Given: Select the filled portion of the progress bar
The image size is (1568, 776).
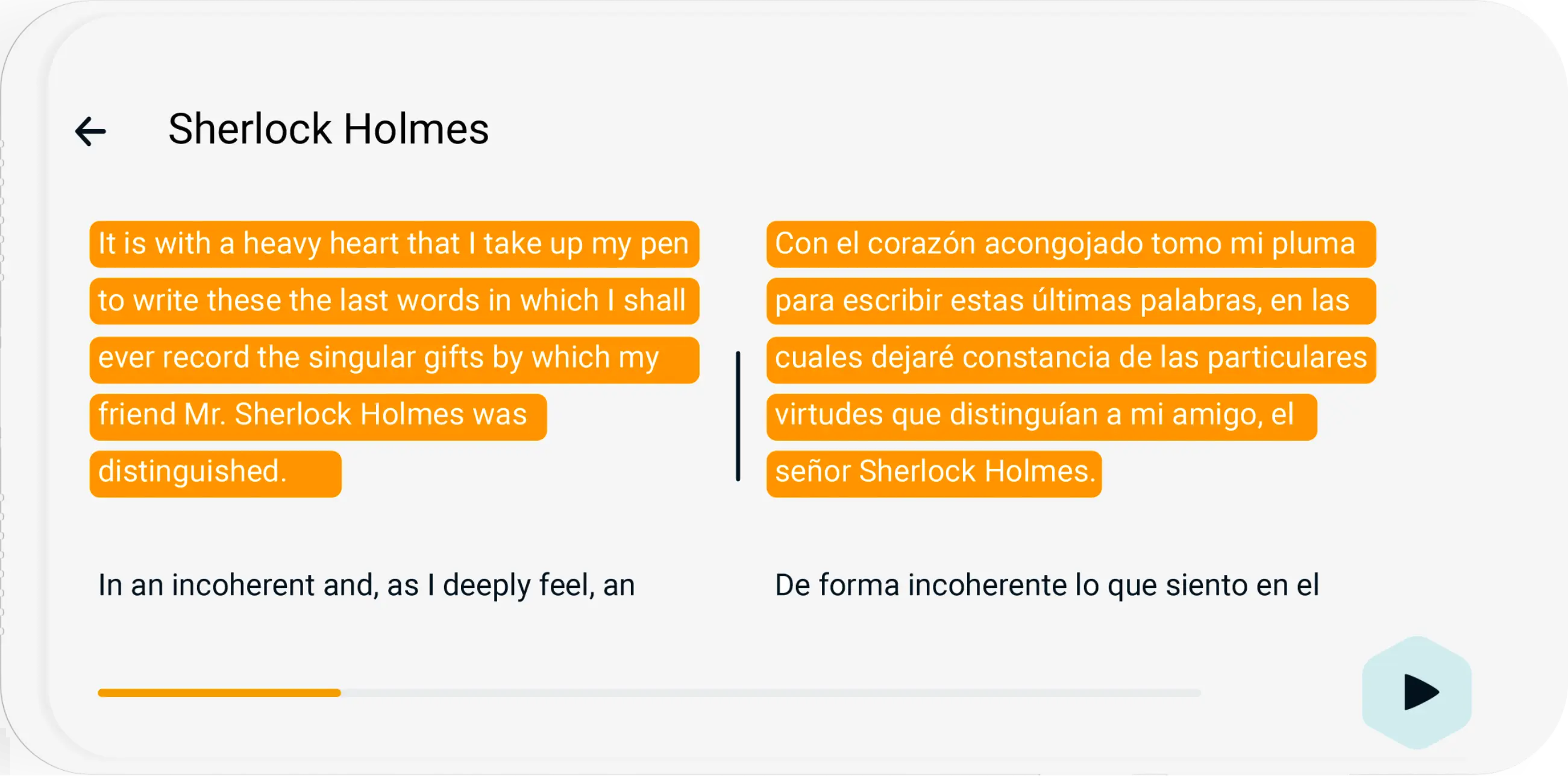Looking at the screenshot, I should pyautogui.click(x=219, y=693).
